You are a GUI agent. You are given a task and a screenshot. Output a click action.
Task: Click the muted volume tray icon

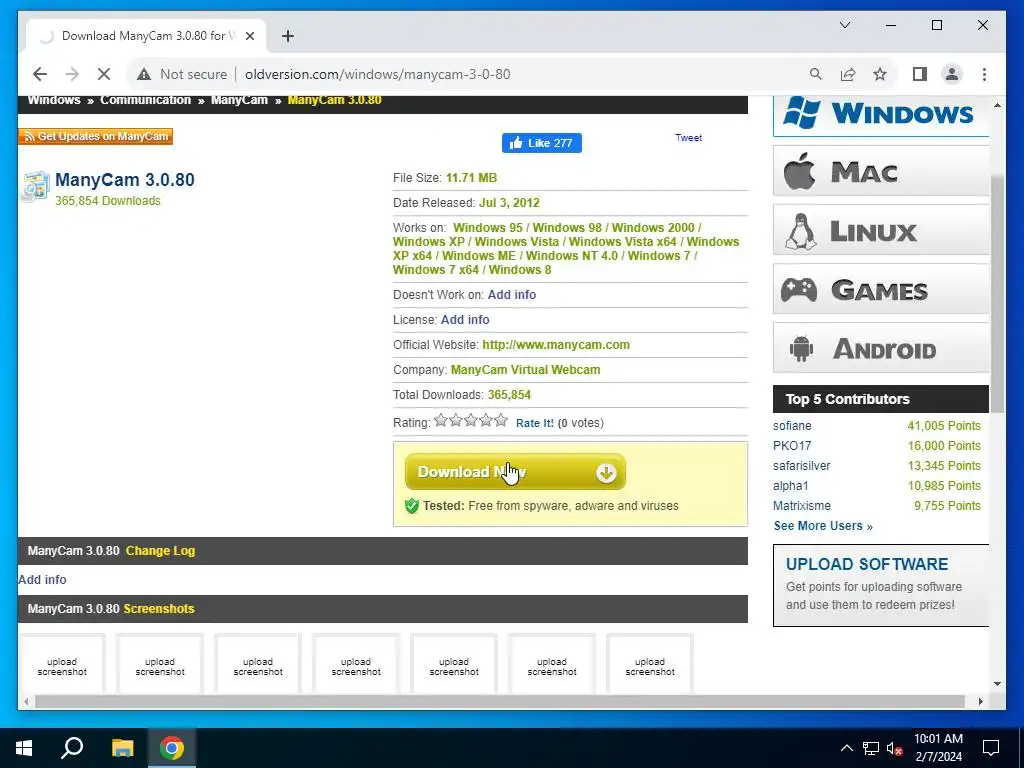[x=894, y=748]
